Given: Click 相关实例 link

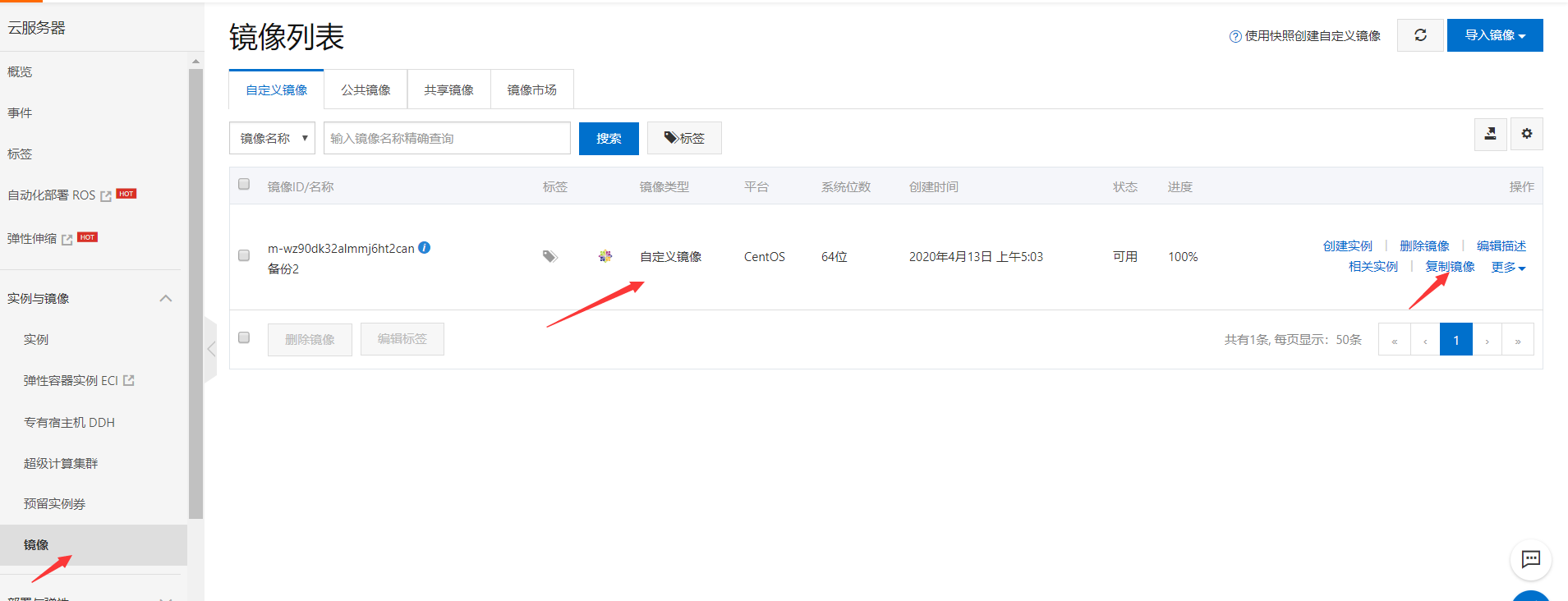Looking at the screenshot, I should (x=1373, y=266).
